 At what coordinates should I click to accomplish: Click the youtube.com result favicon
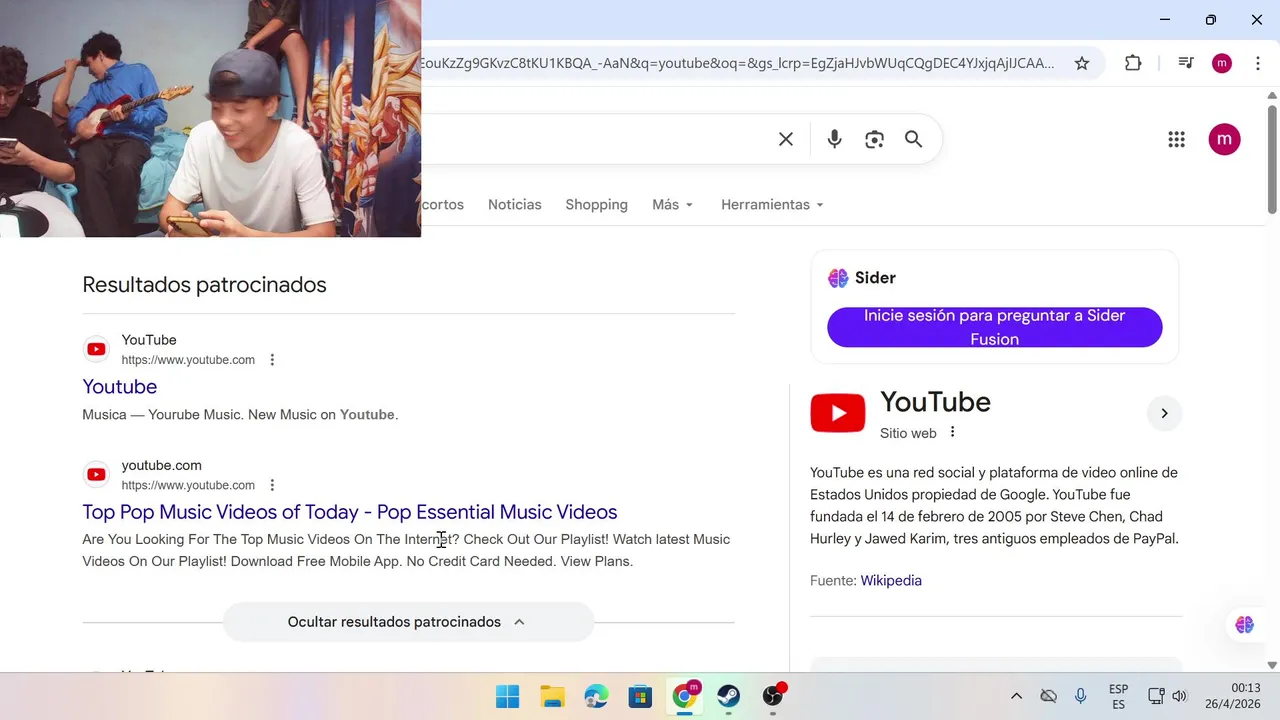pos(96,475)
